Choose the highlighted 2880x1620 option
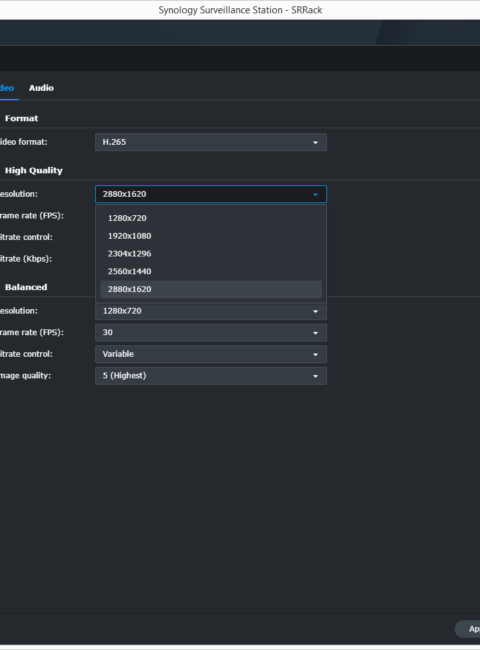 pyautogui.click(x=211, y=289)
